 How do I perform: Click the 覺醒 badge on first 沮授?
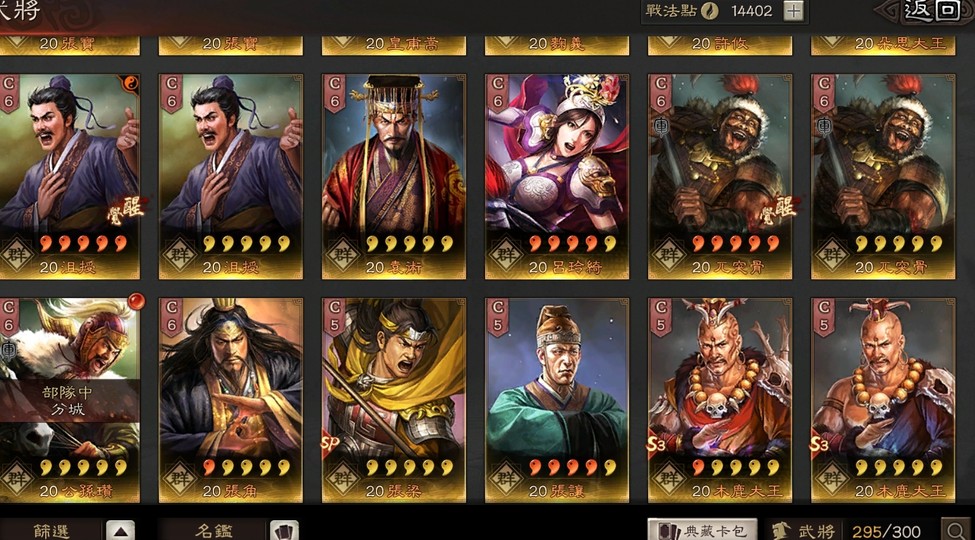(126, 209)
